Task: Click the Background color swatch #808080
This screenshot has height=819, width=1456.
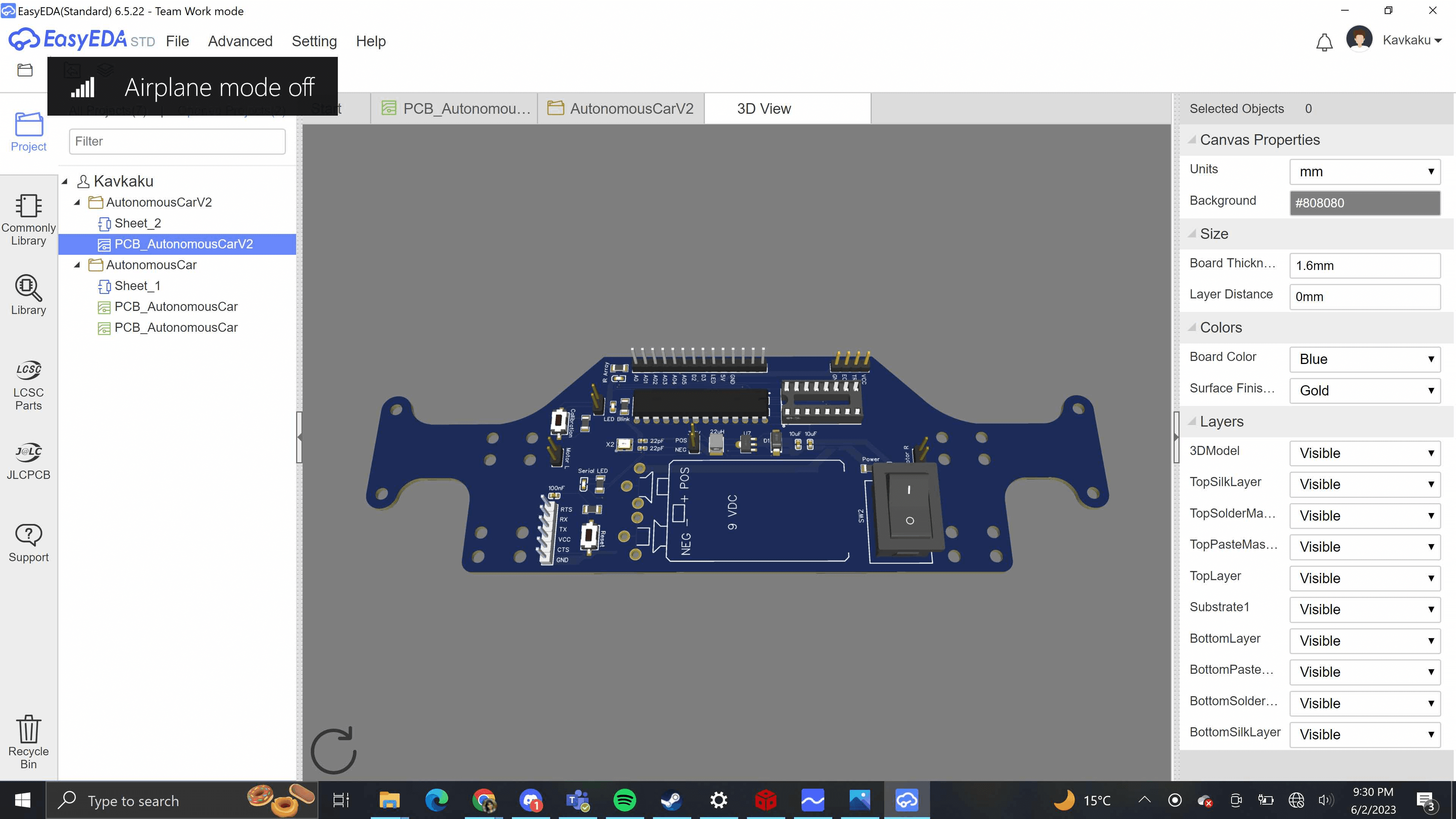Action: (1365, 203)
